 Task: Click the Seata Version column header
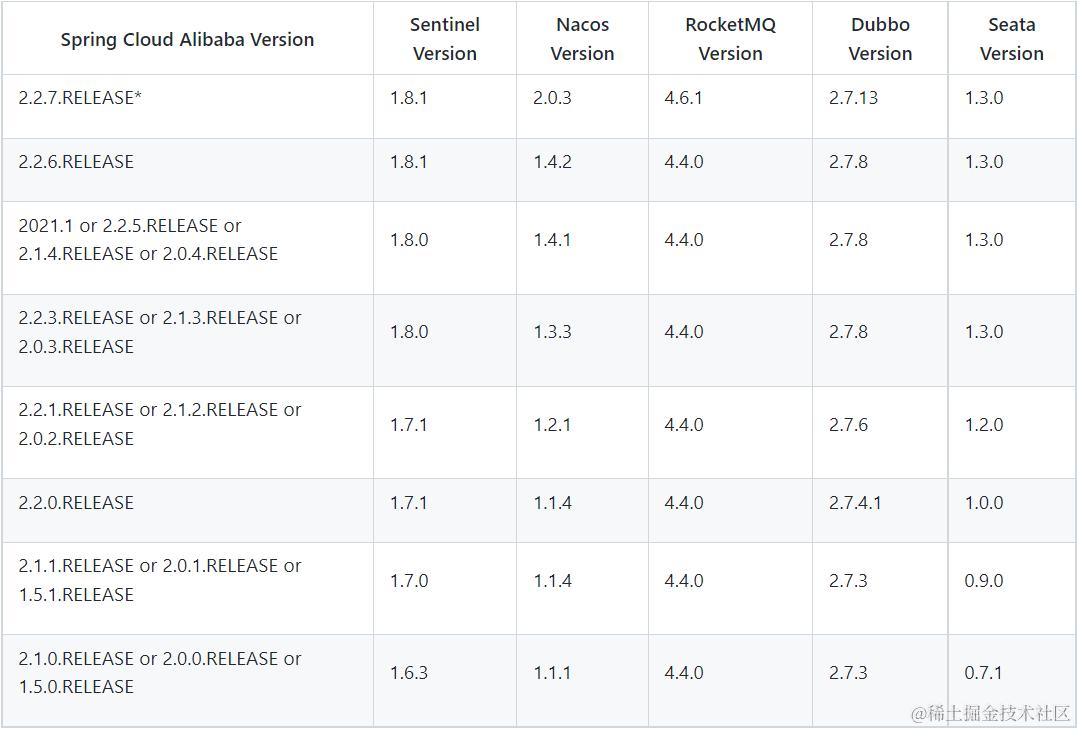pos(1011,39)
